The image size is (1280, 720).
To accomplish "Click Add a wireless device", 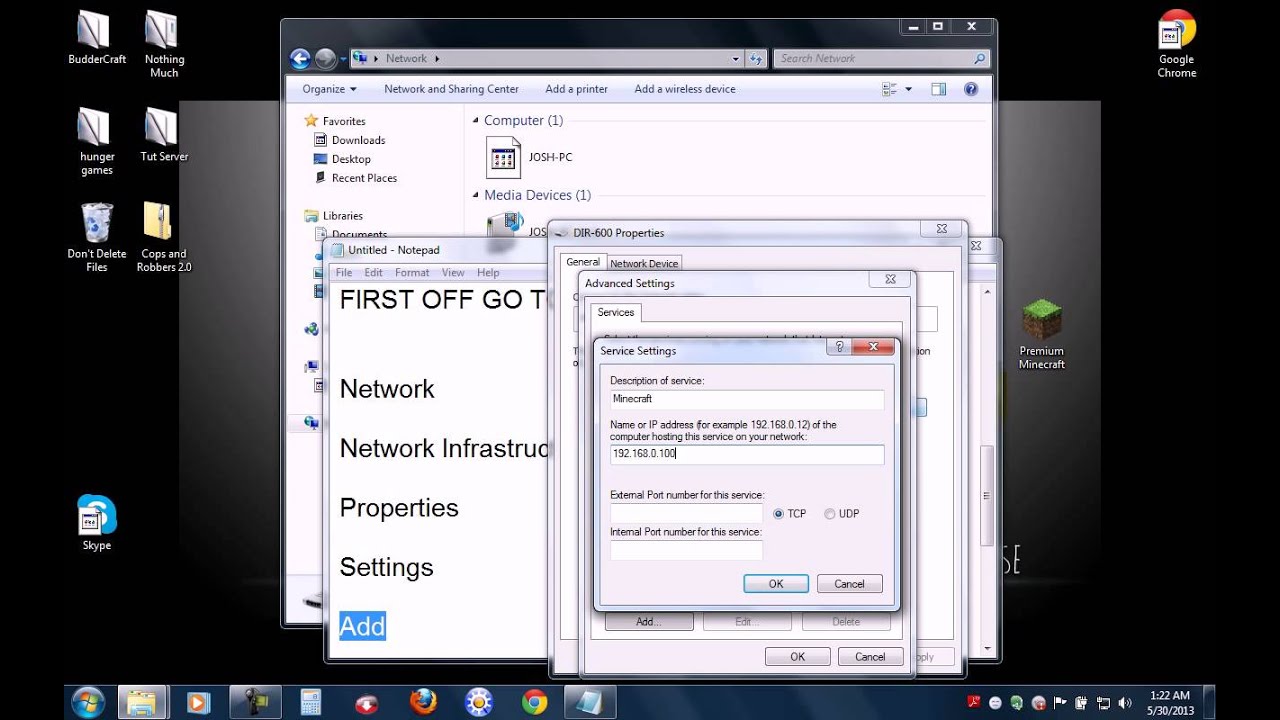I will click(685, 89).
